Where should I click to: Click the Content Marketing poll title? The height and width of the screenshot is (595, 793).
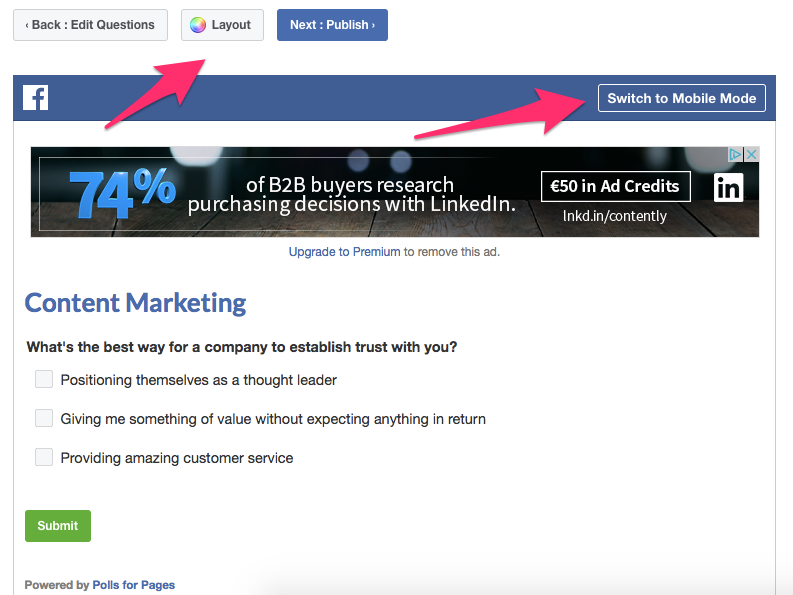136,303
